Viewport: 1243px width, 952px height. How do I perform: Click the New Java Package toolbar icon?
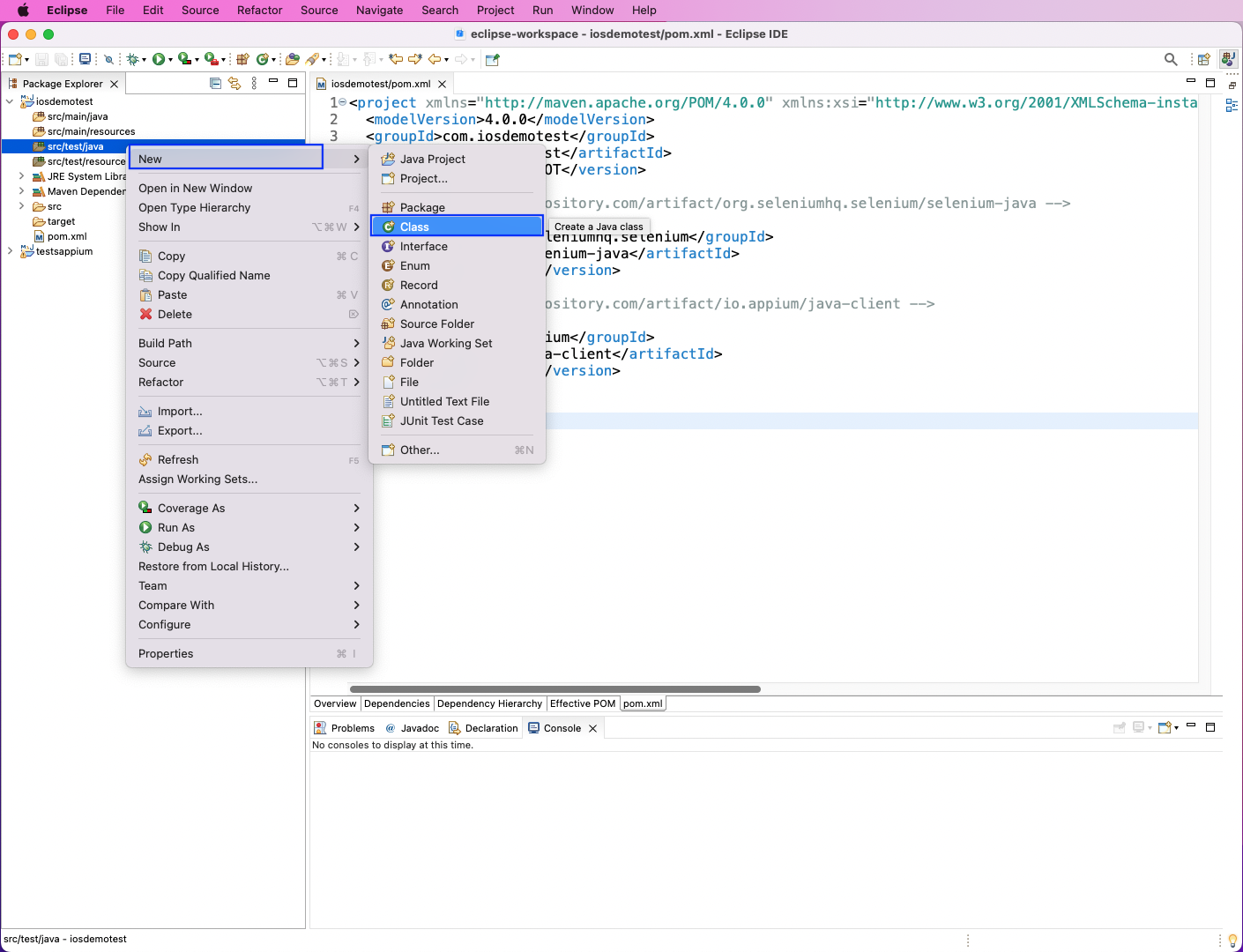[242, 60]
